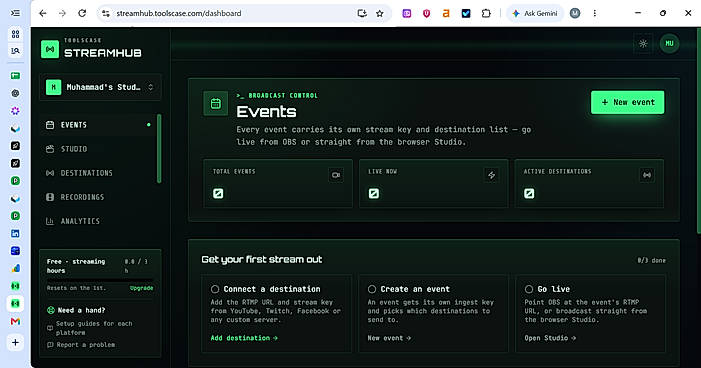Open a new tab with the plus icon

[x=15, y=343]
